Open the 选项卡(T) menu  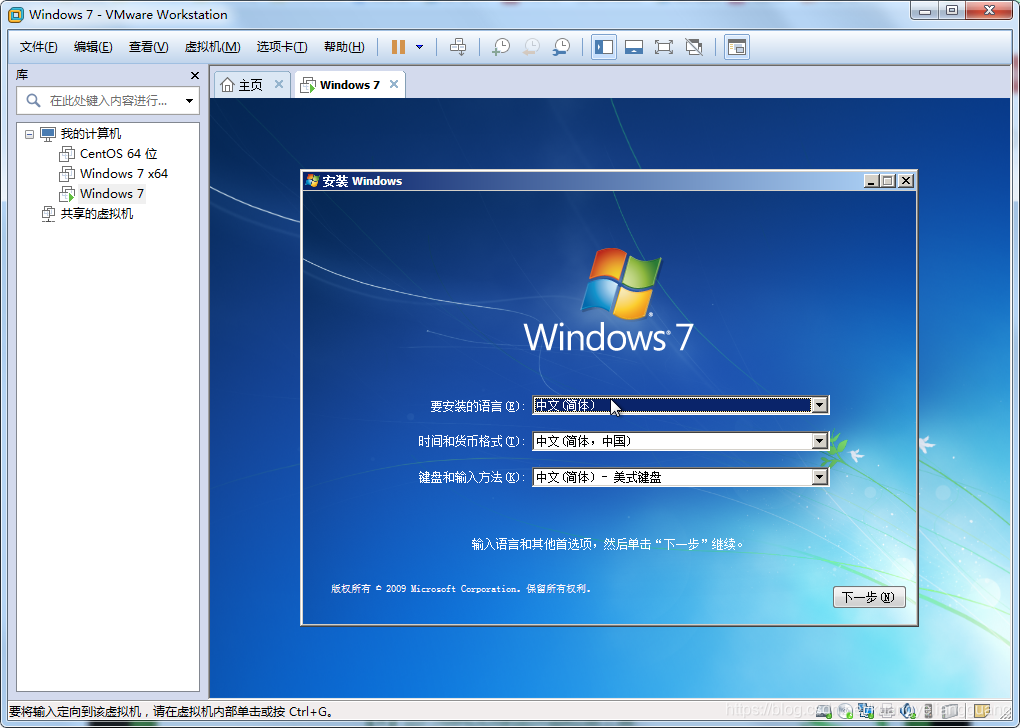(x=282, y=47)
